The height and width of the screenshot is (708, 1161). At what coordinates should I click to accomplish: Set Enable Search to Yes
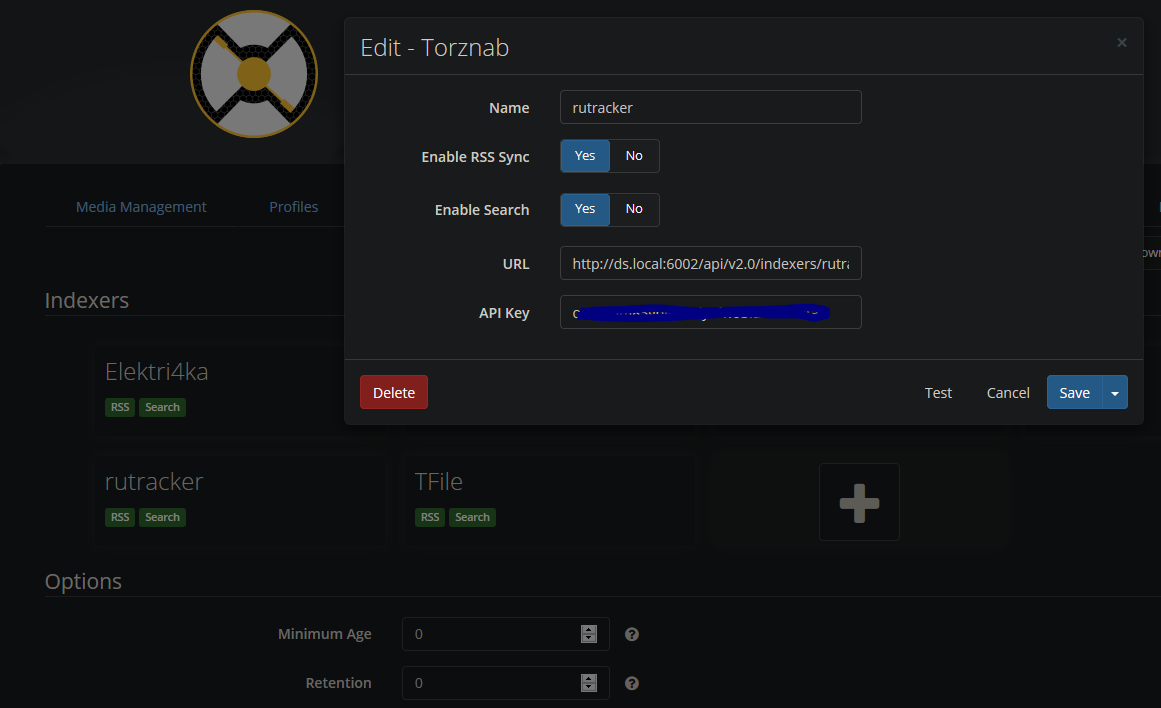(x=585, y=210)
